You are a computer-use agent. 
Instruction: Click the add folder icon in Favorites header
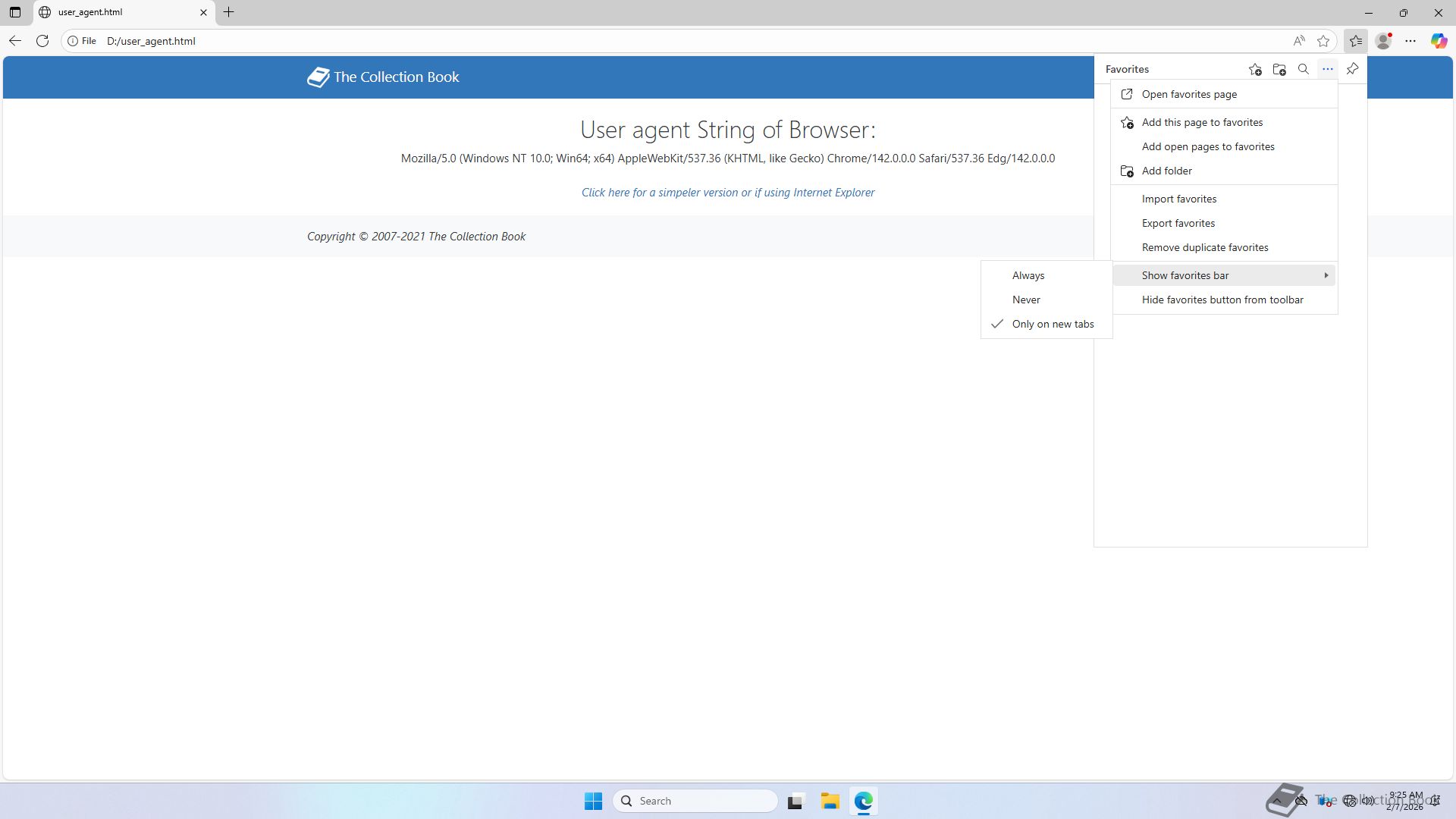click(1279, 69)
